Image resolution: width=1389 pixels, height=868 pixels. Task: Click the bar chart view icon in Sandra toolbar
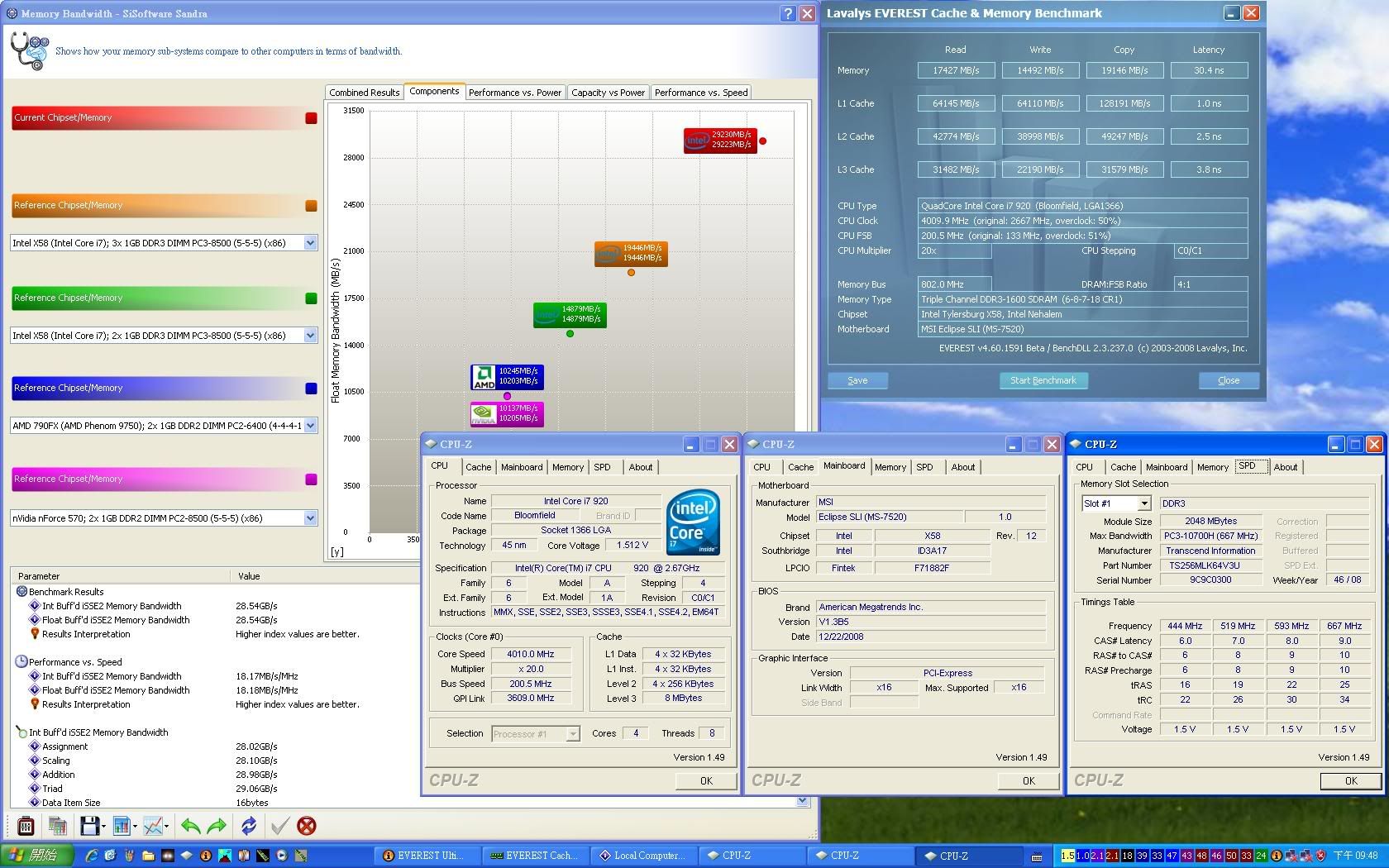click(x=122, y=825)
